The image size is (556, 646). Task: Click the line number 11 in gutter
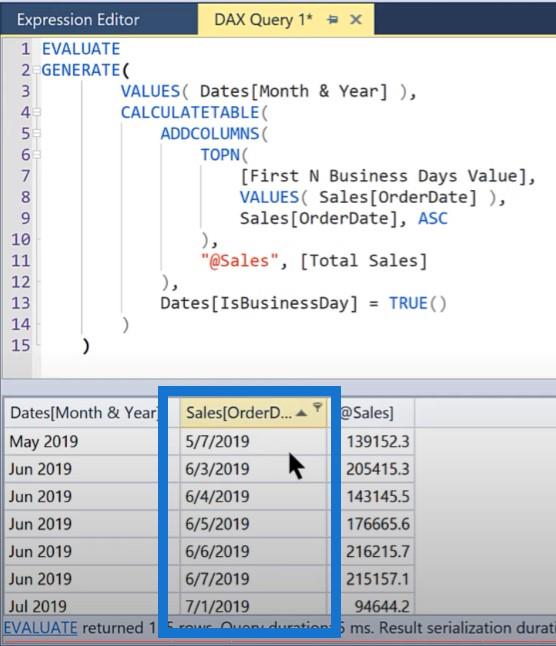click(21, 261)
